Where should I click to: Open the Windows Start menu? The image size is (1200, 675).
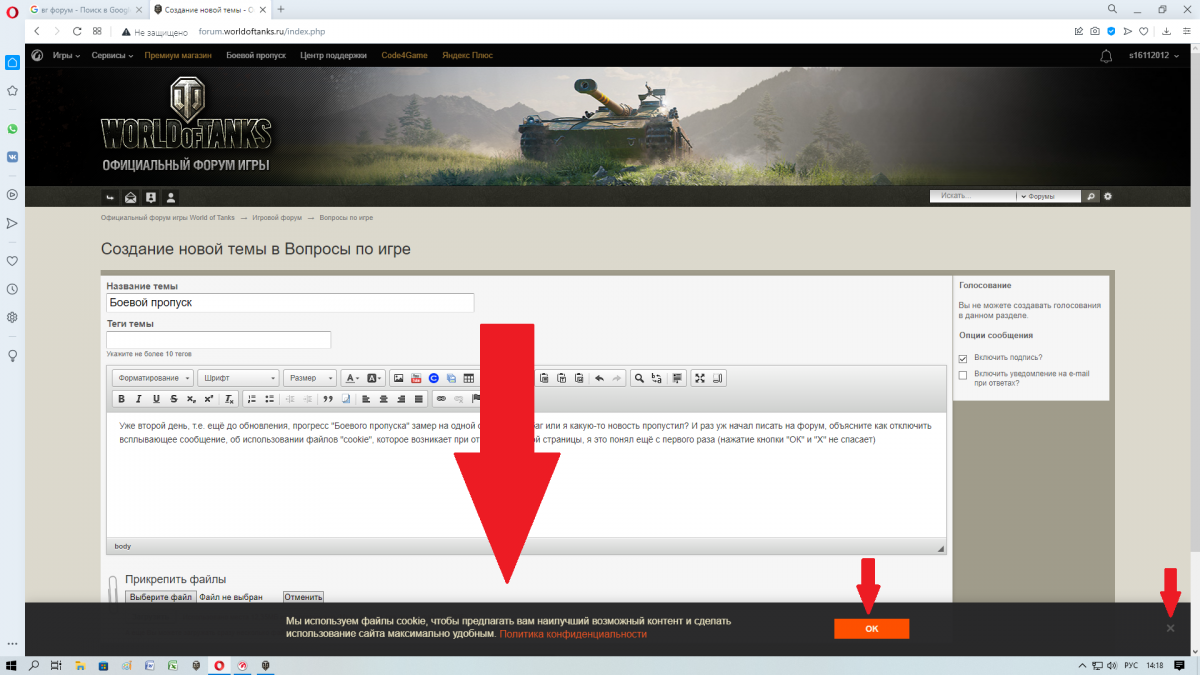click(12, 665)
